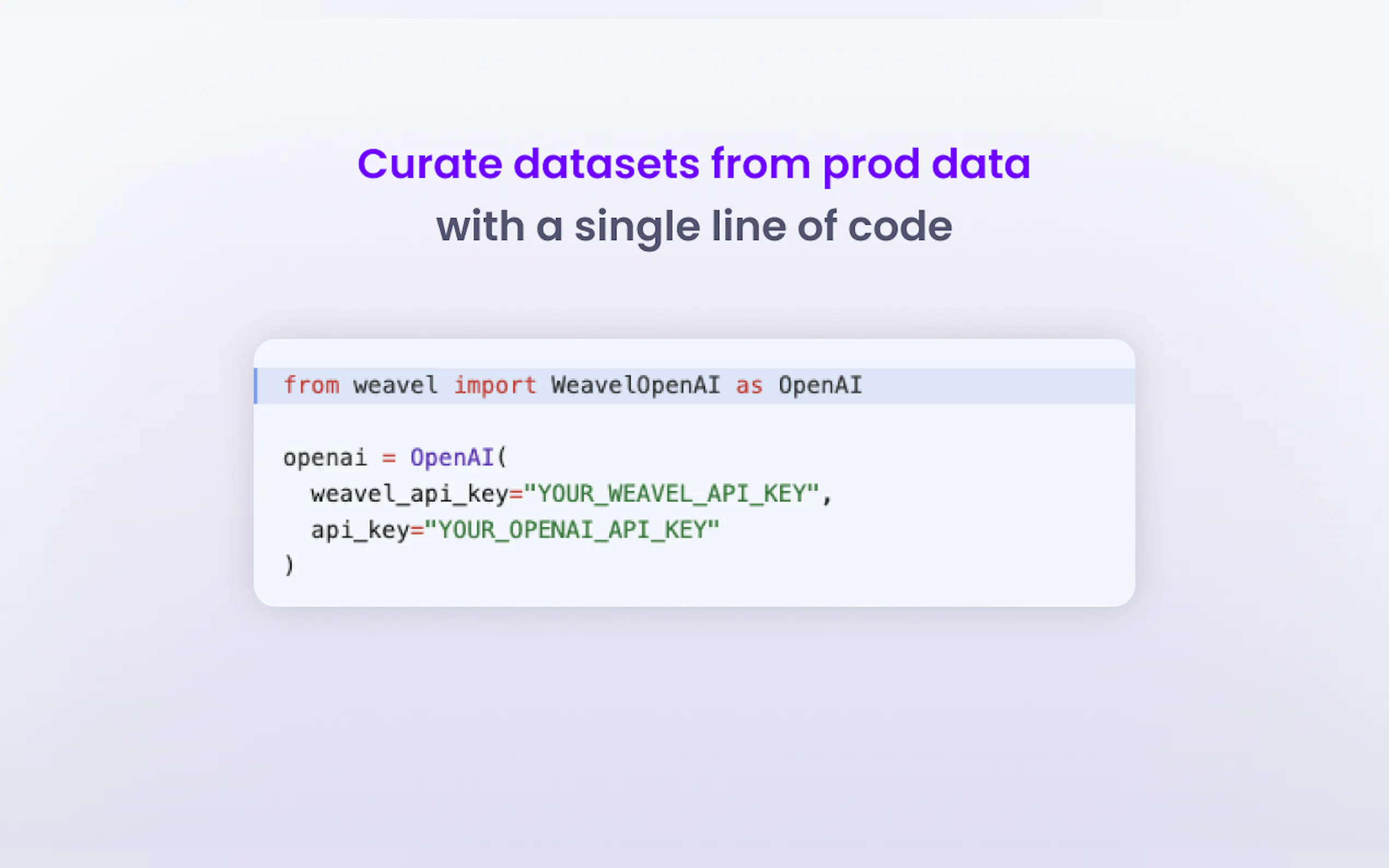Click the 'with a single line of code' subheading
Viewport: 1389px width, 868px height.
pos(693,227)
